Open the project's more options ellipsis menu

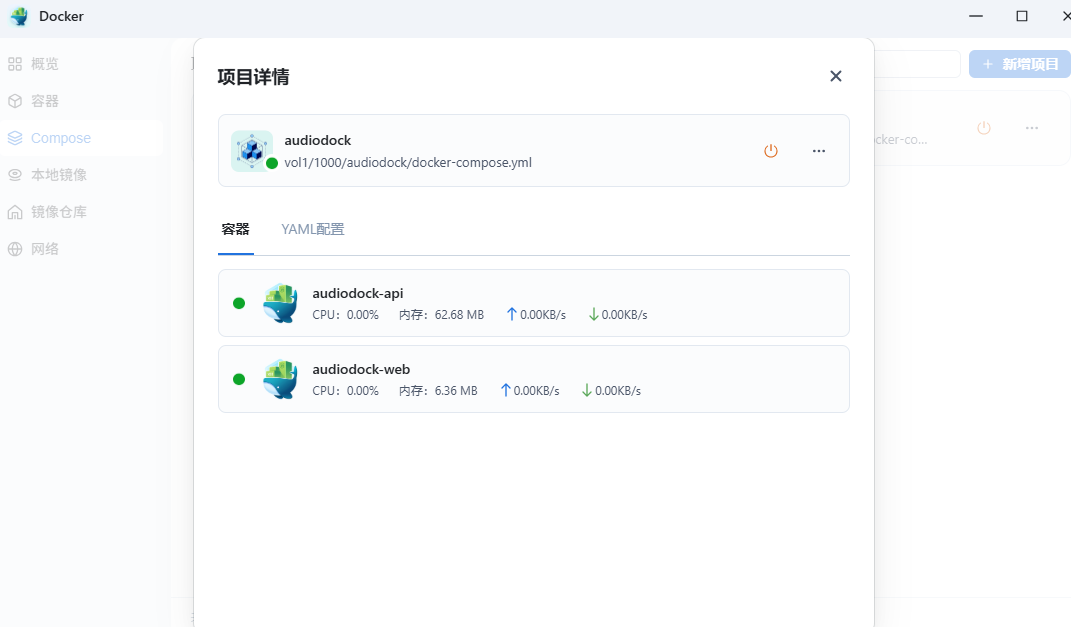coord(819,150)
